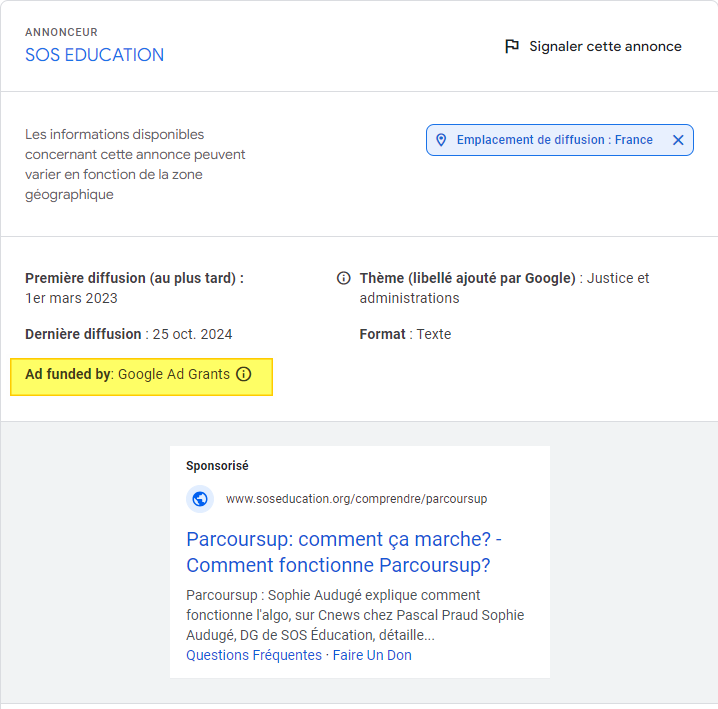The image size is (718, 709).
Task: Click the globe icon in the sponsored ad
Action: (x=200, y=499)
